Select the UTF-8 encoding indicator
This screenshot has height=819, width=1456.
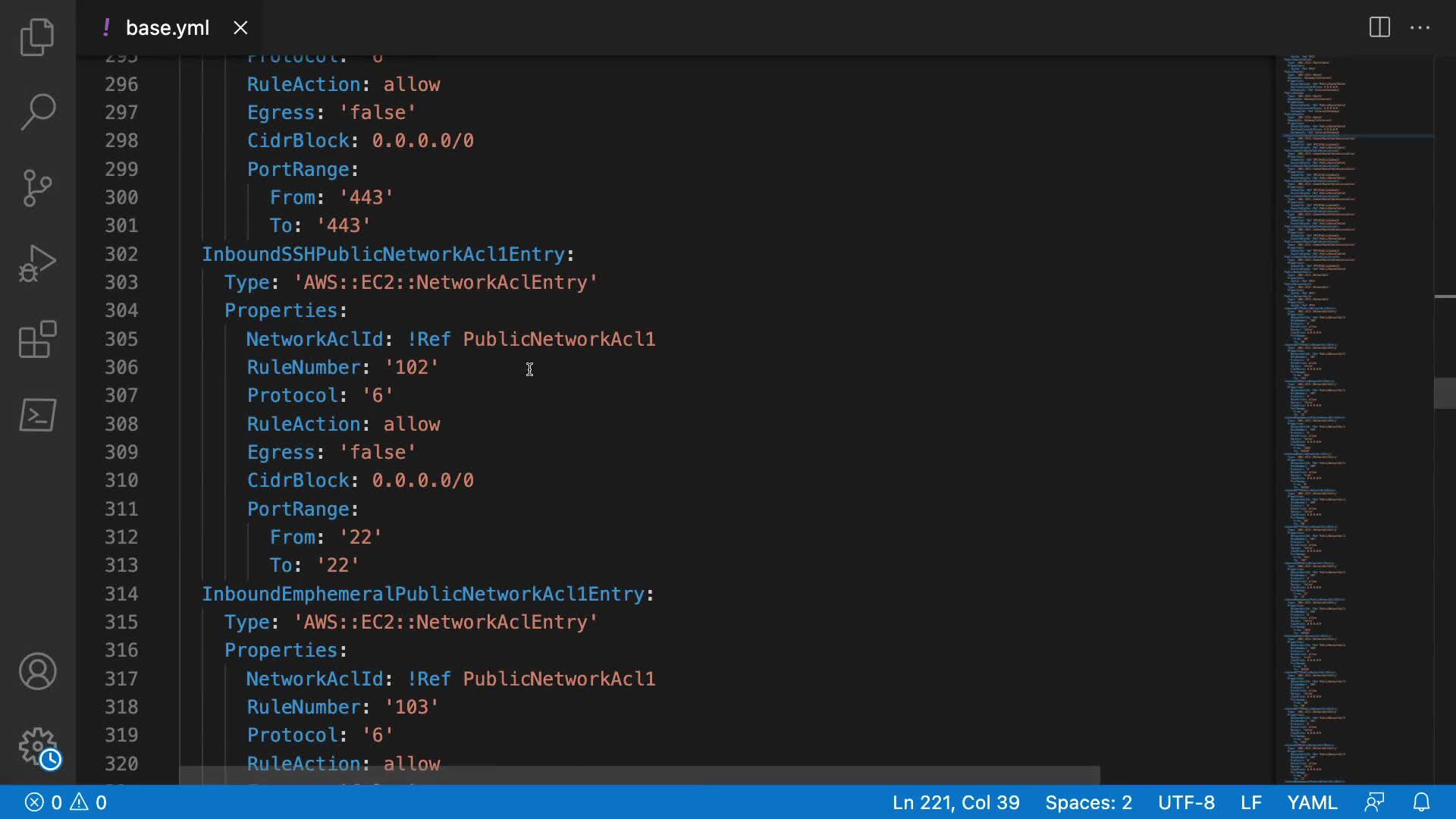(1186, 802)
